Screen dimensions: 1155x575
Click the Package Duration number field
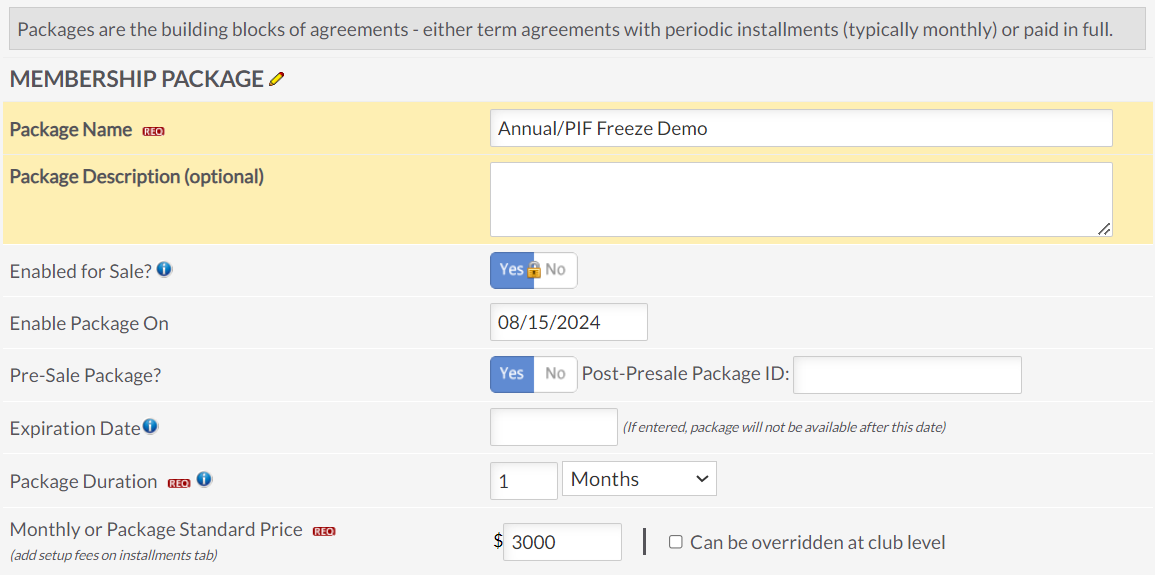[x=524, y=481]
